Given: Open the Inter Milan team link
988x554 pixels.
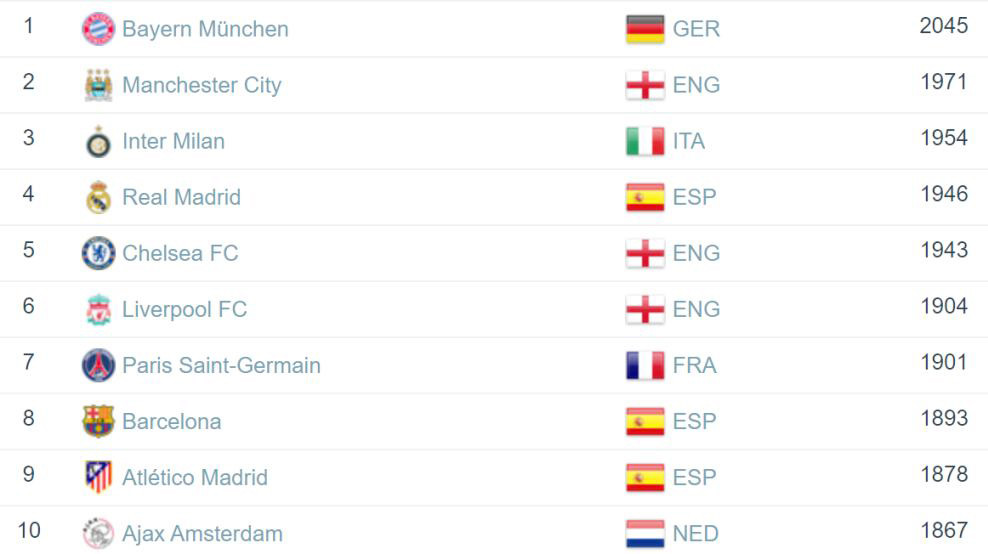Looking at the screenshot, I should tap(173, 141).
